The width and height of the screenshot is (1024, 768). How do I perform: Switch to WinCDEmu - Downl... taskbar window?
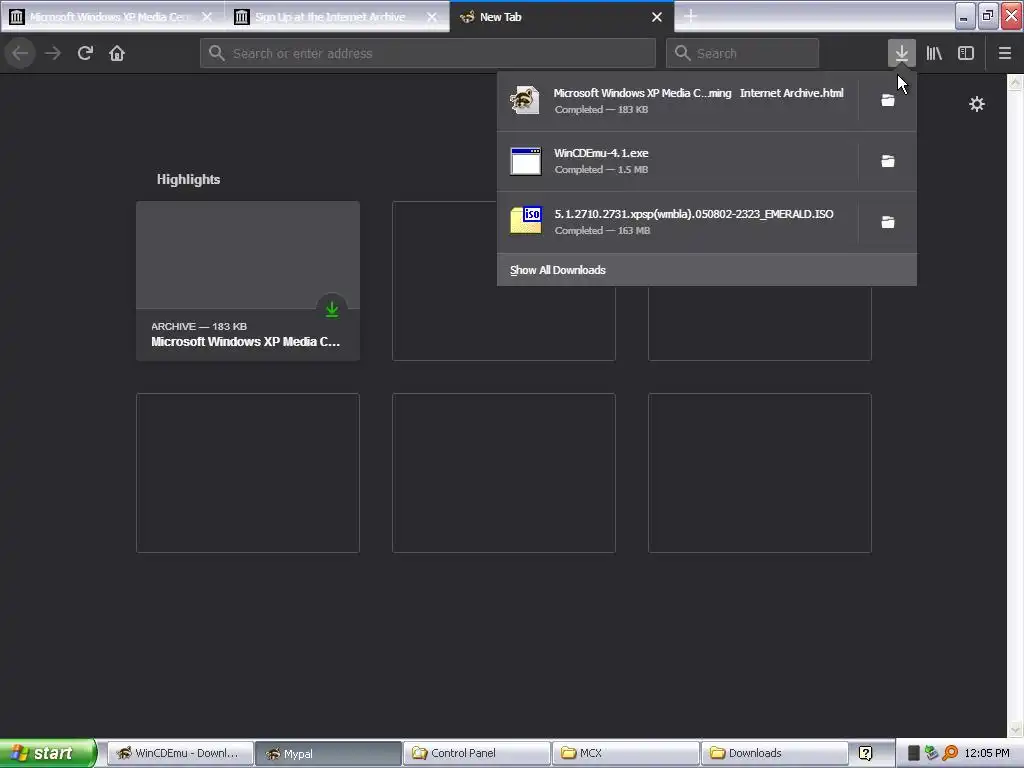pyautogui.click(x=180, y=753)
